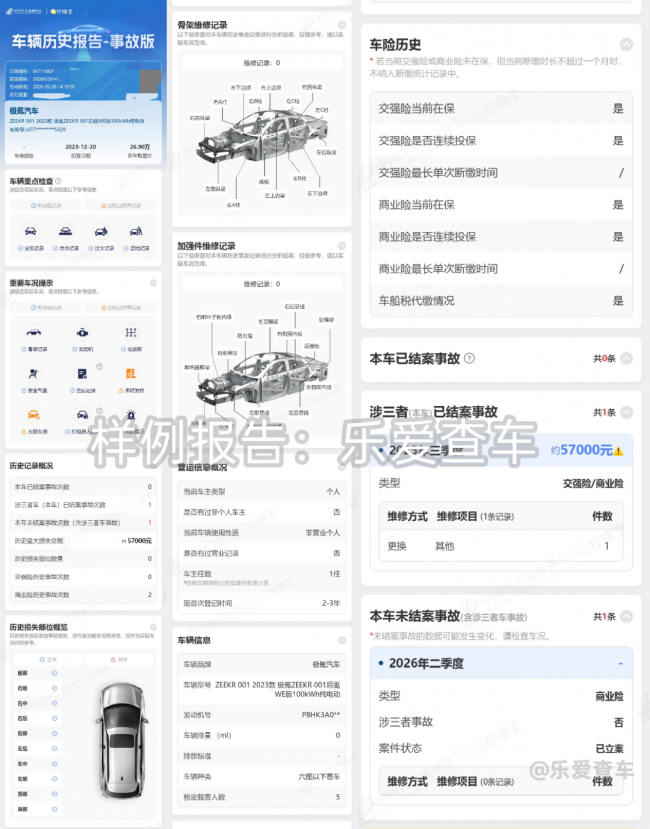Click the 核定载客人数 row

point(262,797)
